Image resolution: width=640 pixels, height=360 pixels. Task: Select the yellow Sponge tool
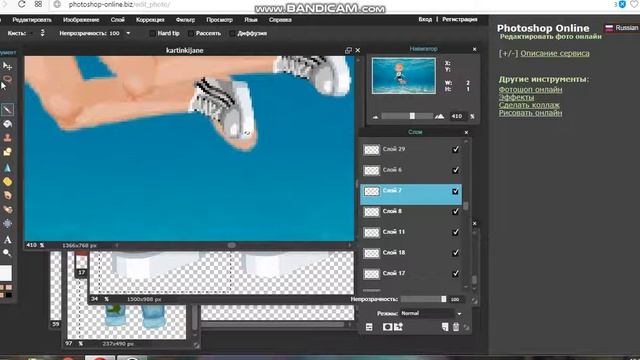coord(7,182)
